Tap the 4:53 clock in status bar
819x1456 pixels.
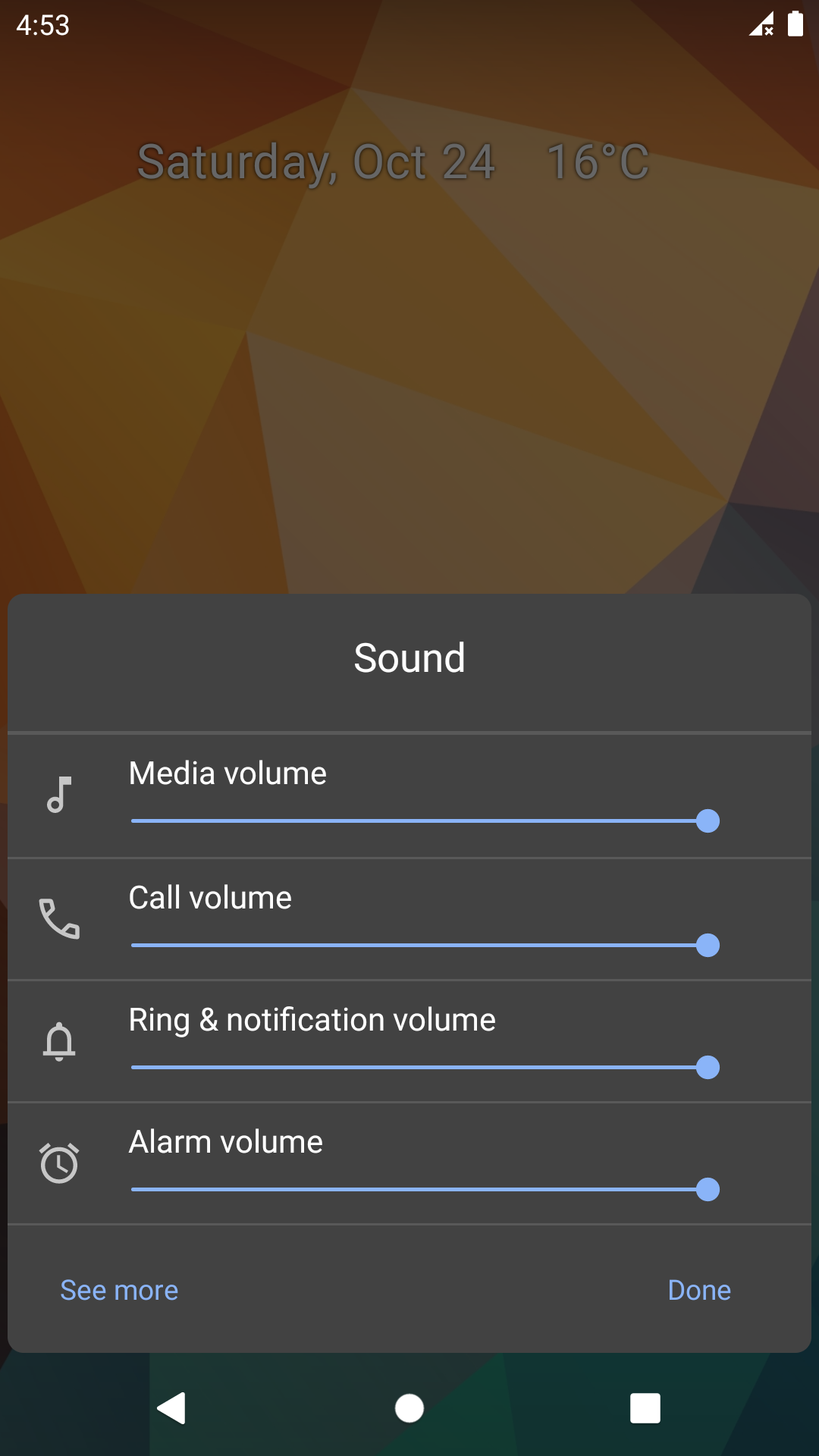pos(43,26)
